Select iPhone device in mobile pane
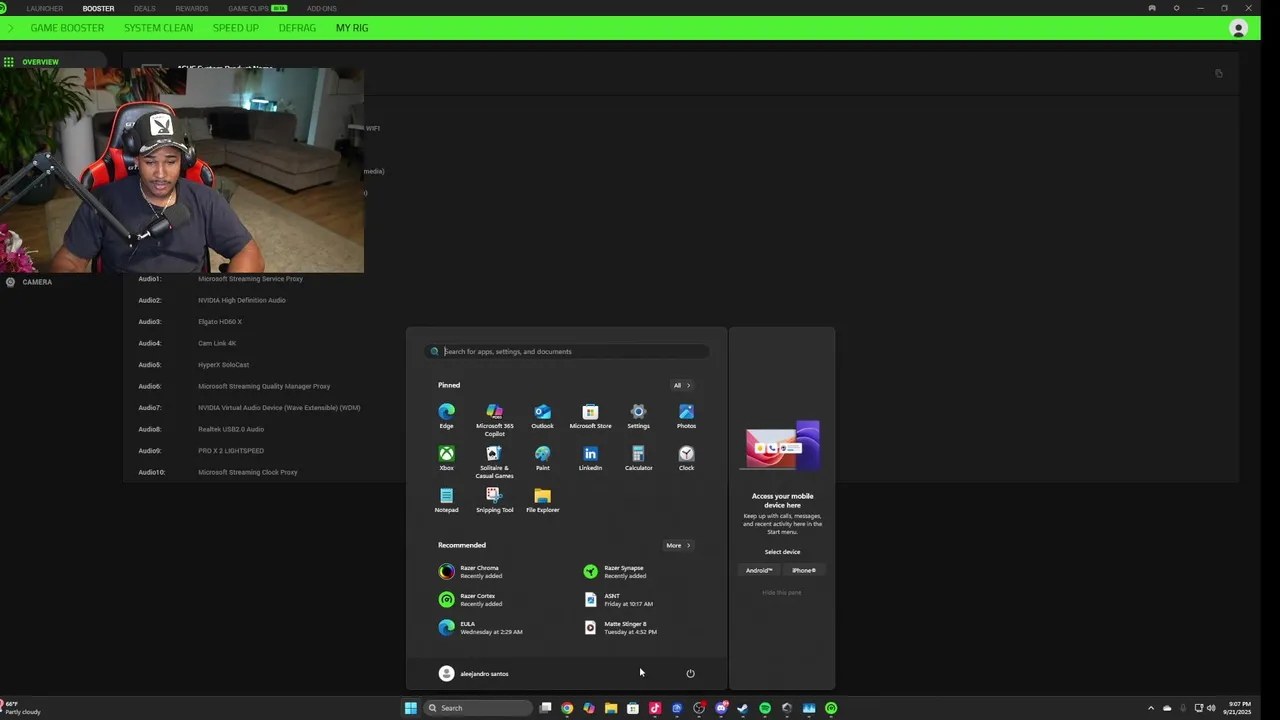1280x720 pixels. point(804,570)
